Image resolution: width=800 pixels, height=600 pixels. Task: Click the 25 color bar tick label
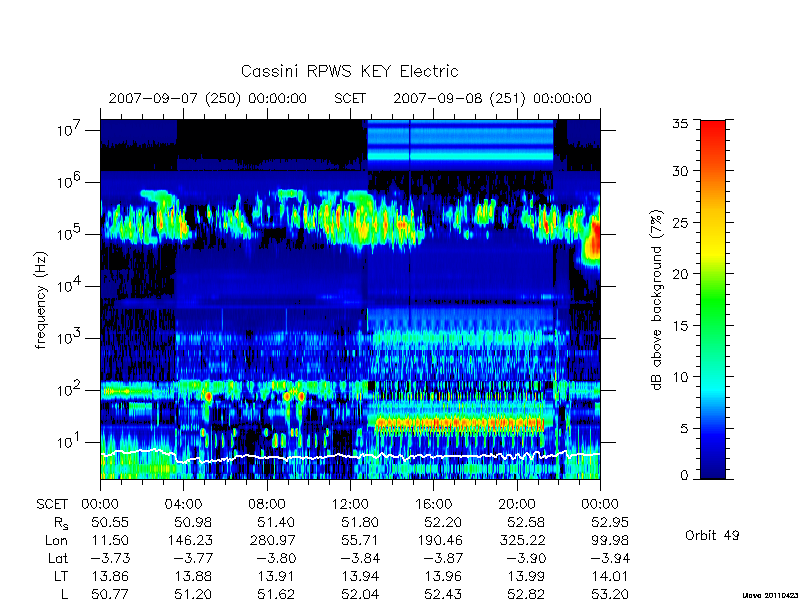point(679,222)
